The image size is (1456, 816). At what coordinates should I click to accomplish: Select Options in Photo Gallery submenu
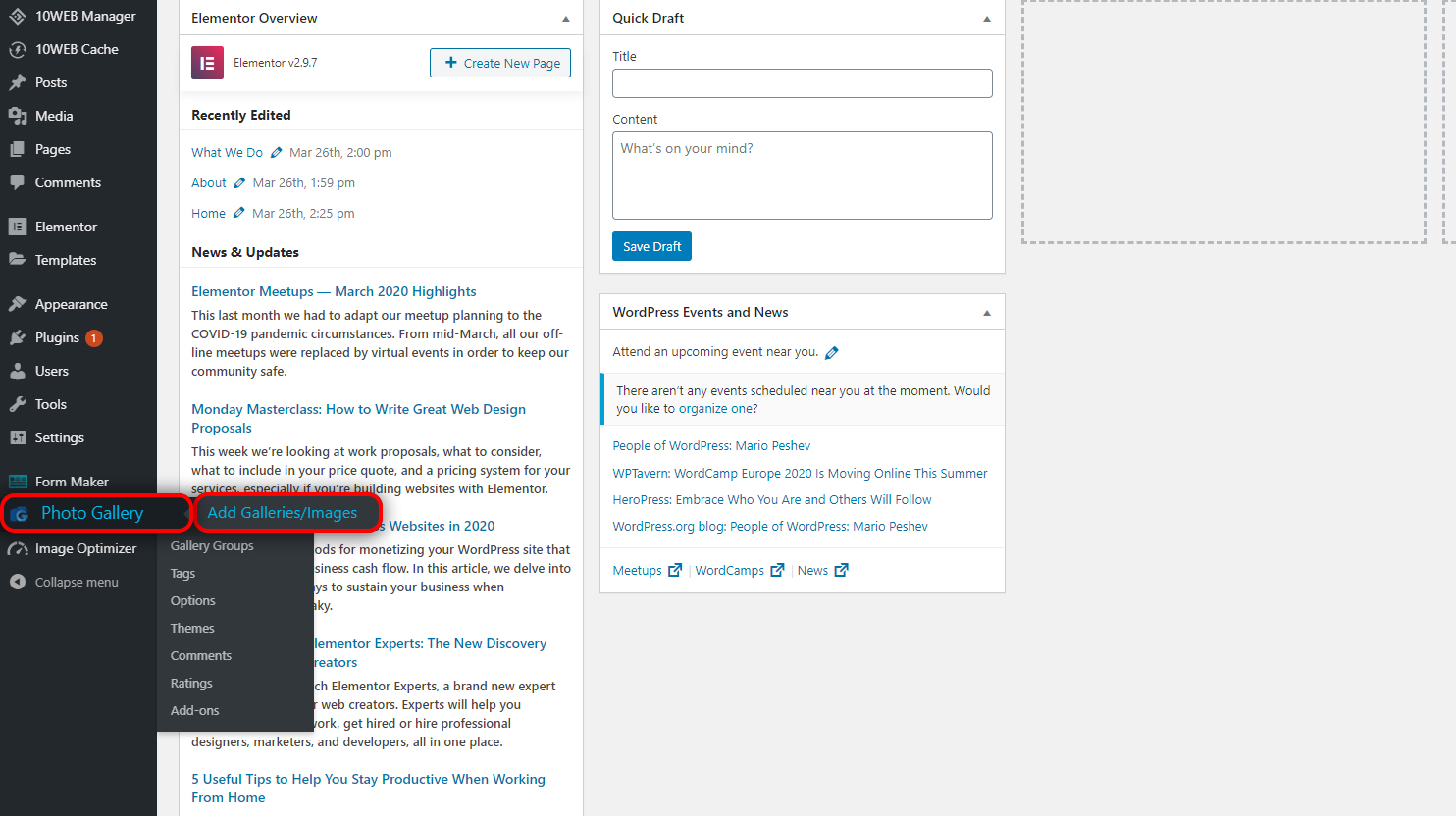tap(193, 600)
